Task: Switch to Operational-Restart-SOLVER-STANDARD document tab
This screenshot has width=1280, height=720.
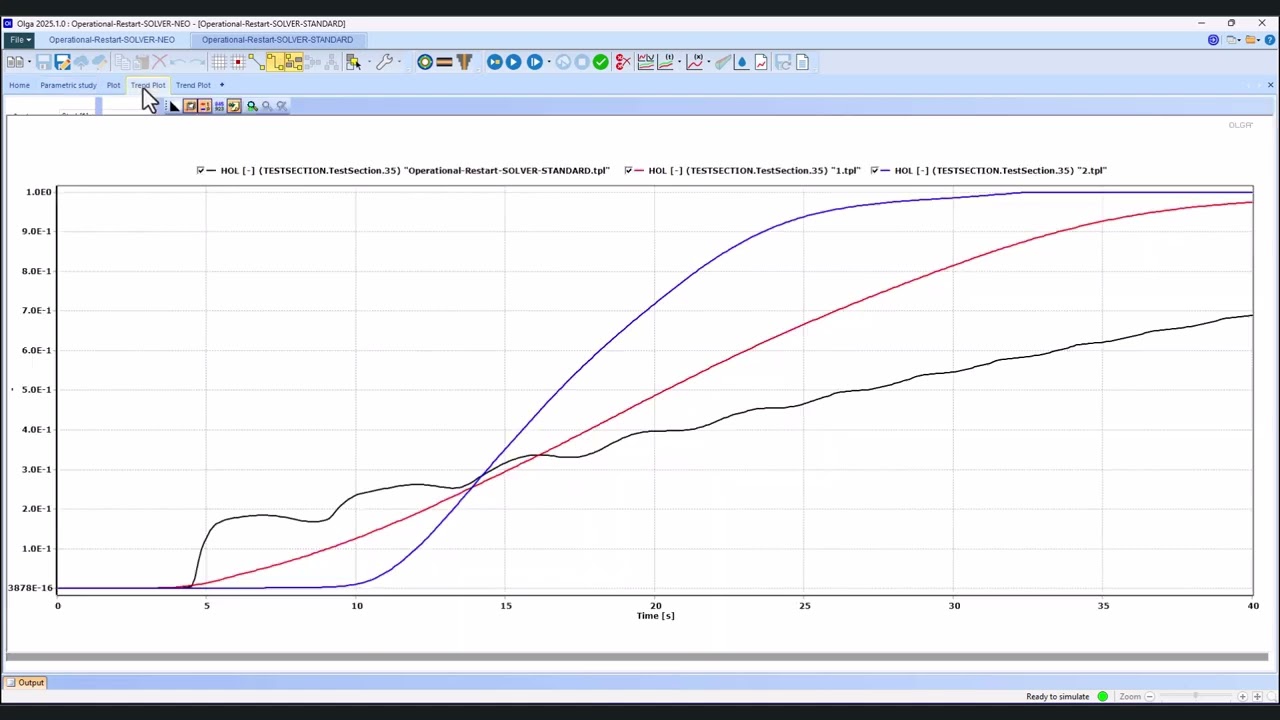Action: click(277, 40)
